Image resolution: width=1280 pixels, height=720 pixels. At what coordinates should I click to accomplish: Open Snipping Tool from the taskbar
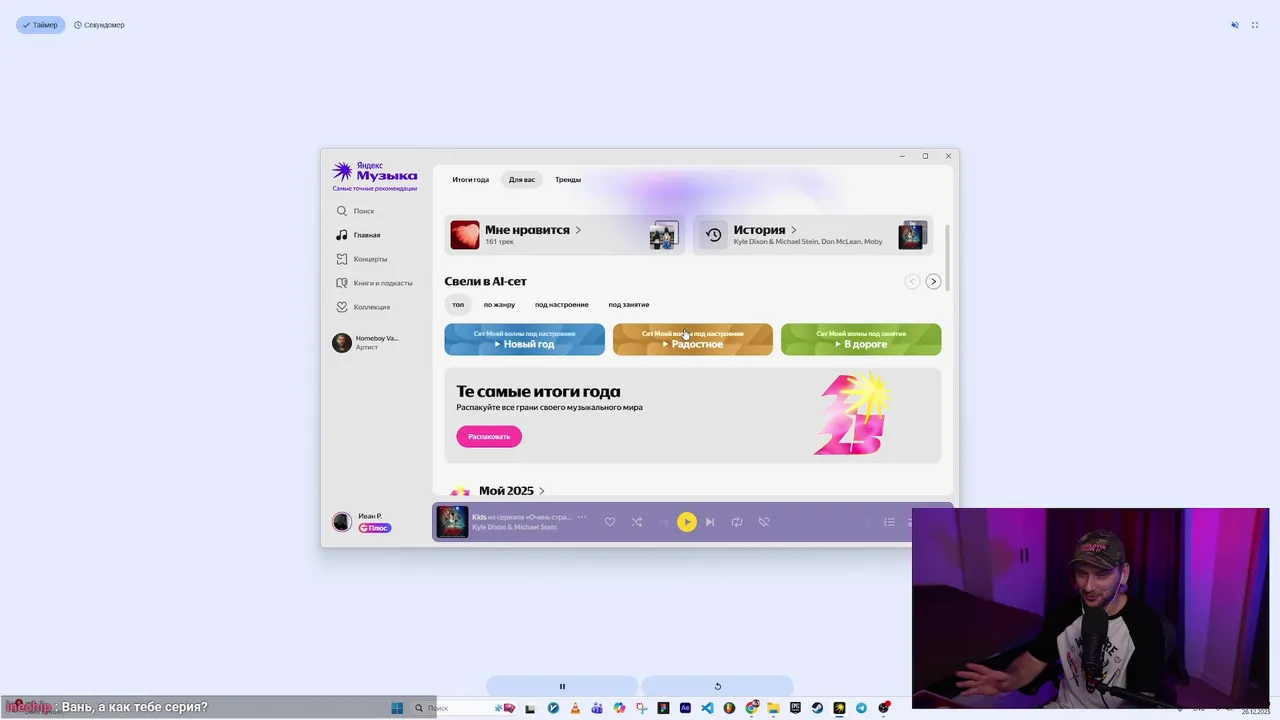(641, 708)
